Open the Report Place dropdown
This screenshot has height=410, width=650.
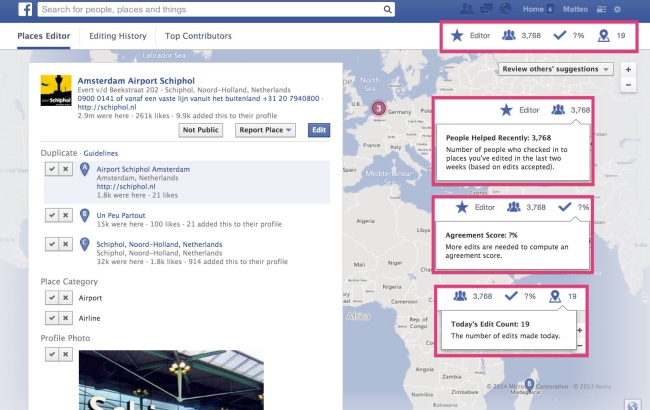coord(265,130)
